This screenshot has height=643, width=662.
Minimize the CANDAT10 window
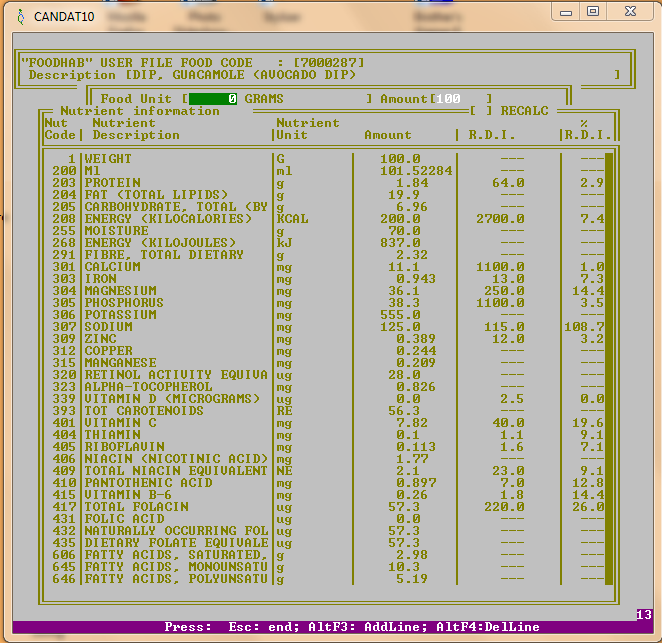[568, 11]
